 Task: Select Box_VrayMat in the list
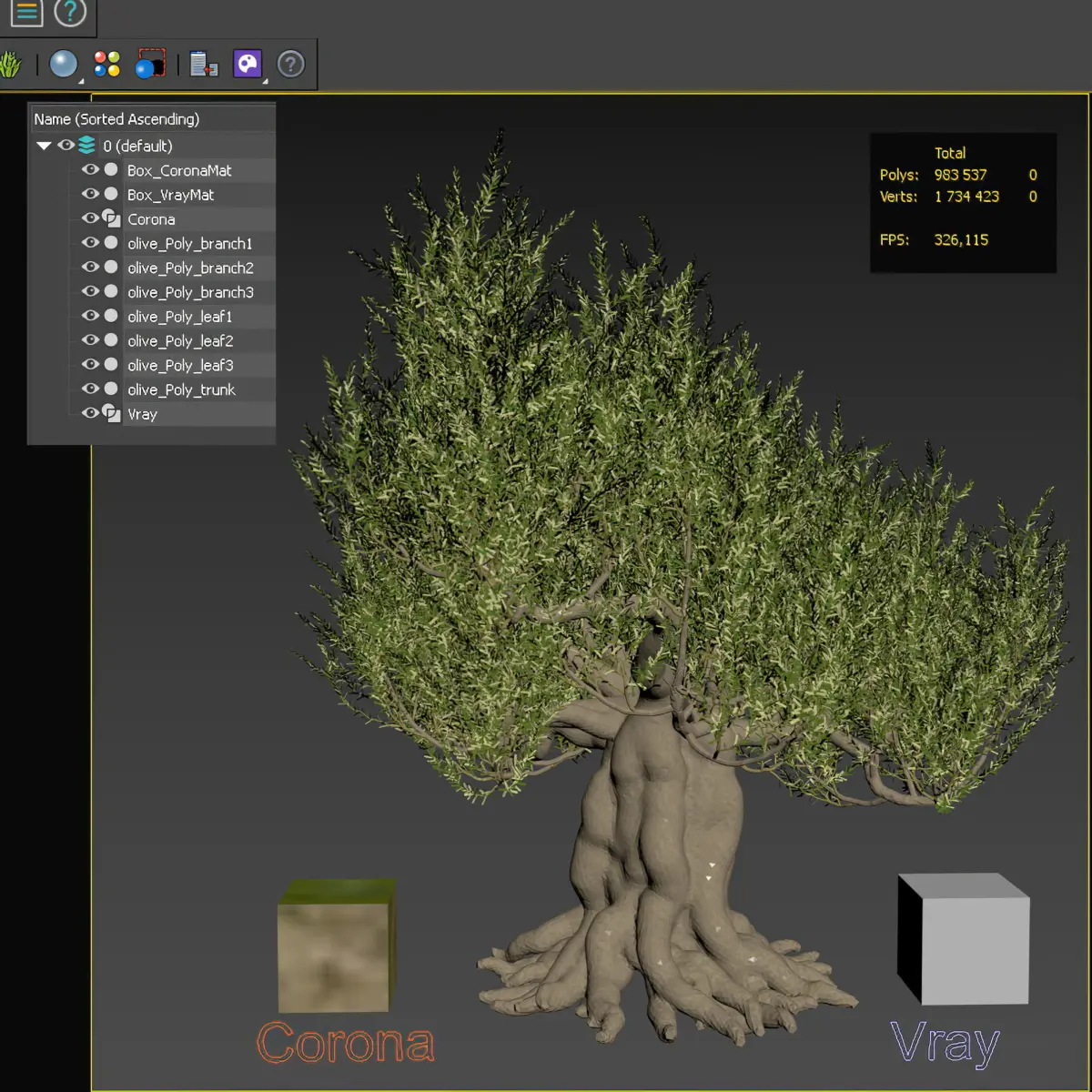pos(171,195)
